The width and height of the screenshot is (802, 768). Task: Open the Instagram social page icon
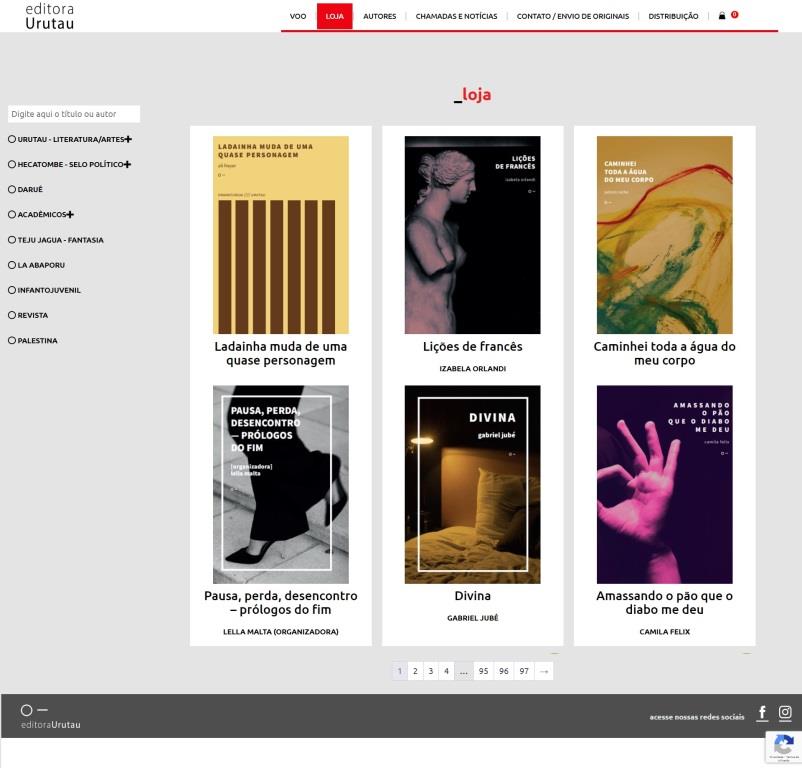tap(785, 713)
